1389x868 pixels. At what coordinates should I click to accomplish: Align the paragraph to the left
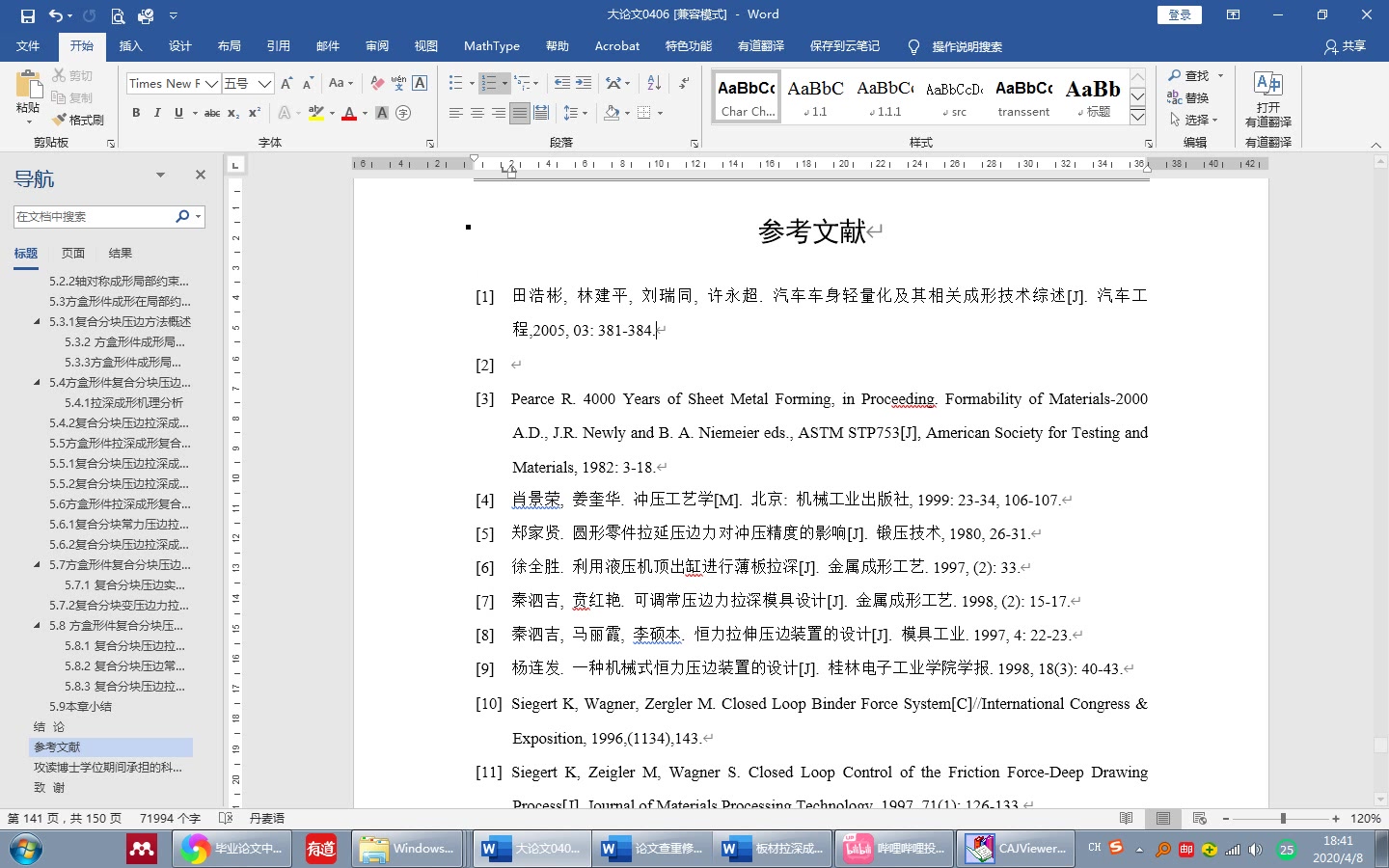click(456, 113)
